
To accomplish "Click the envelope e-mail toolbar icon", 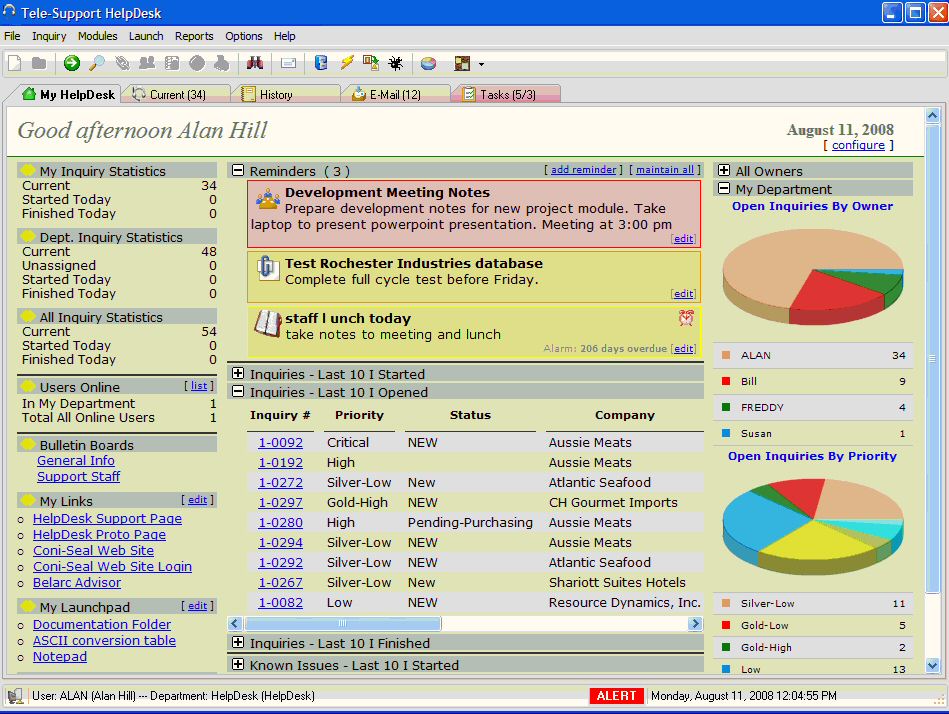I will 288,63.
